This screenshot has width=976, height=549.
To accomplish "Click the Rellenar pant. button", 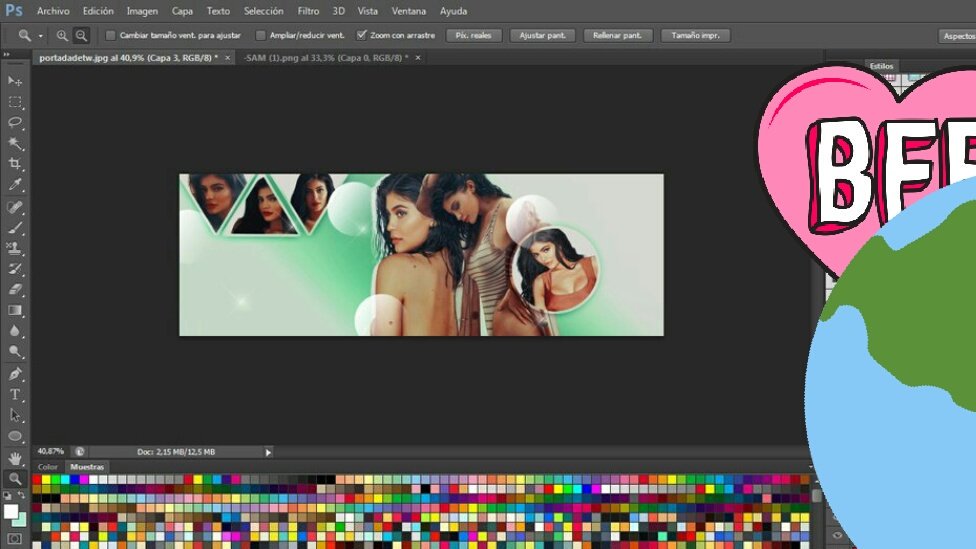I will tap(617, 35).
